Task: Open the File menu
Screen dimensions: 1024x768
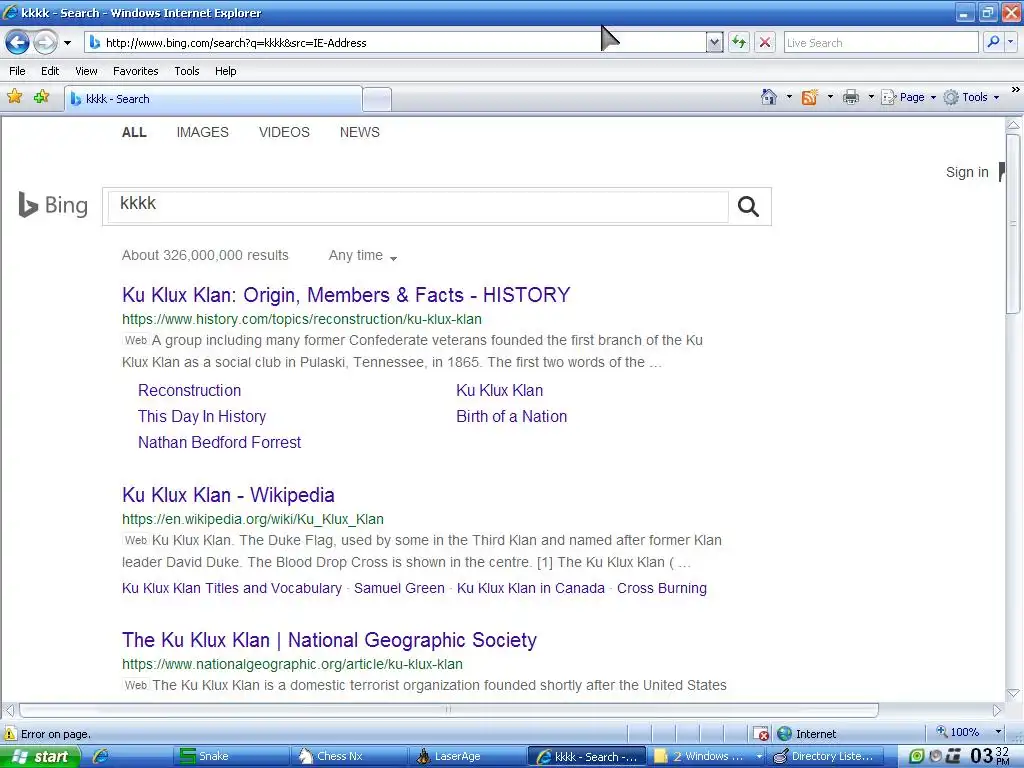Action: [x=18, y=71]
